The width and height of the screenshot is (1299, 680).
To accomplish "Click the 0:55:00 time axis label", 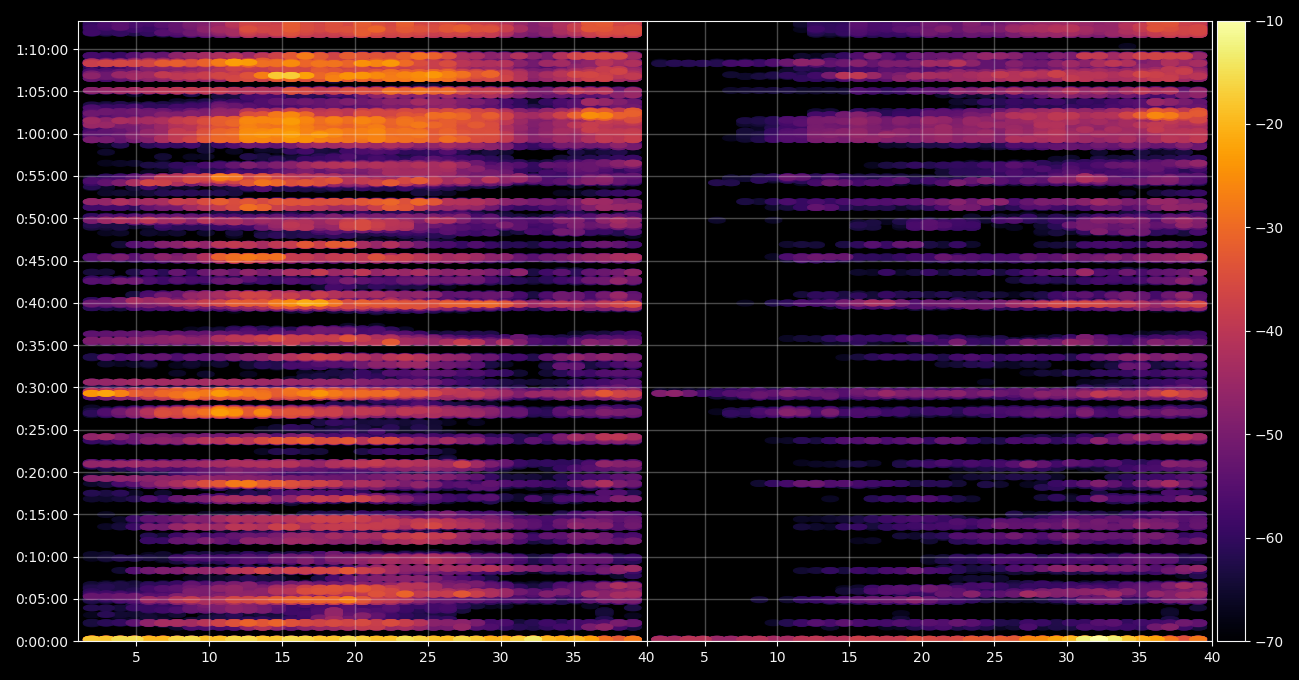I will [x=42, y=176].
